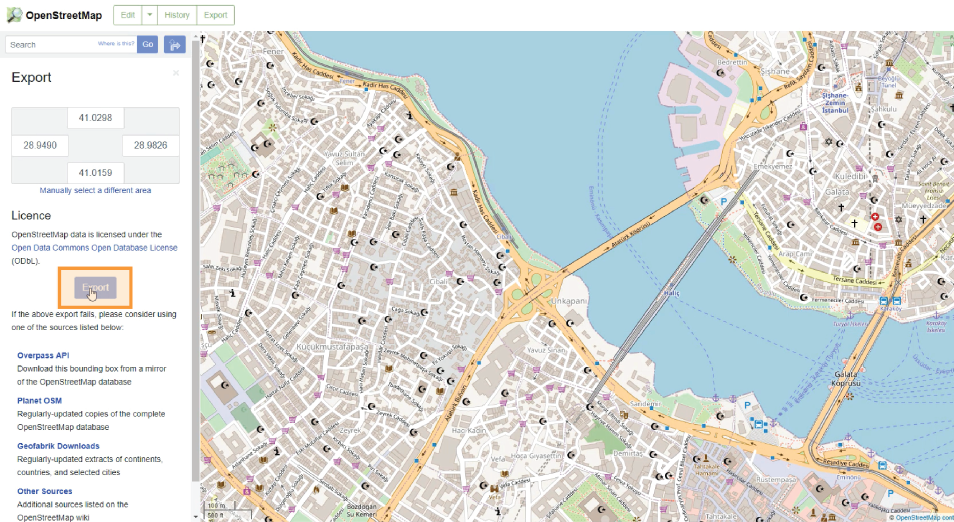This screenshot has height=522, width=954.
Task: Click the south latitude field 41.0159
Action: coord(96,173)
